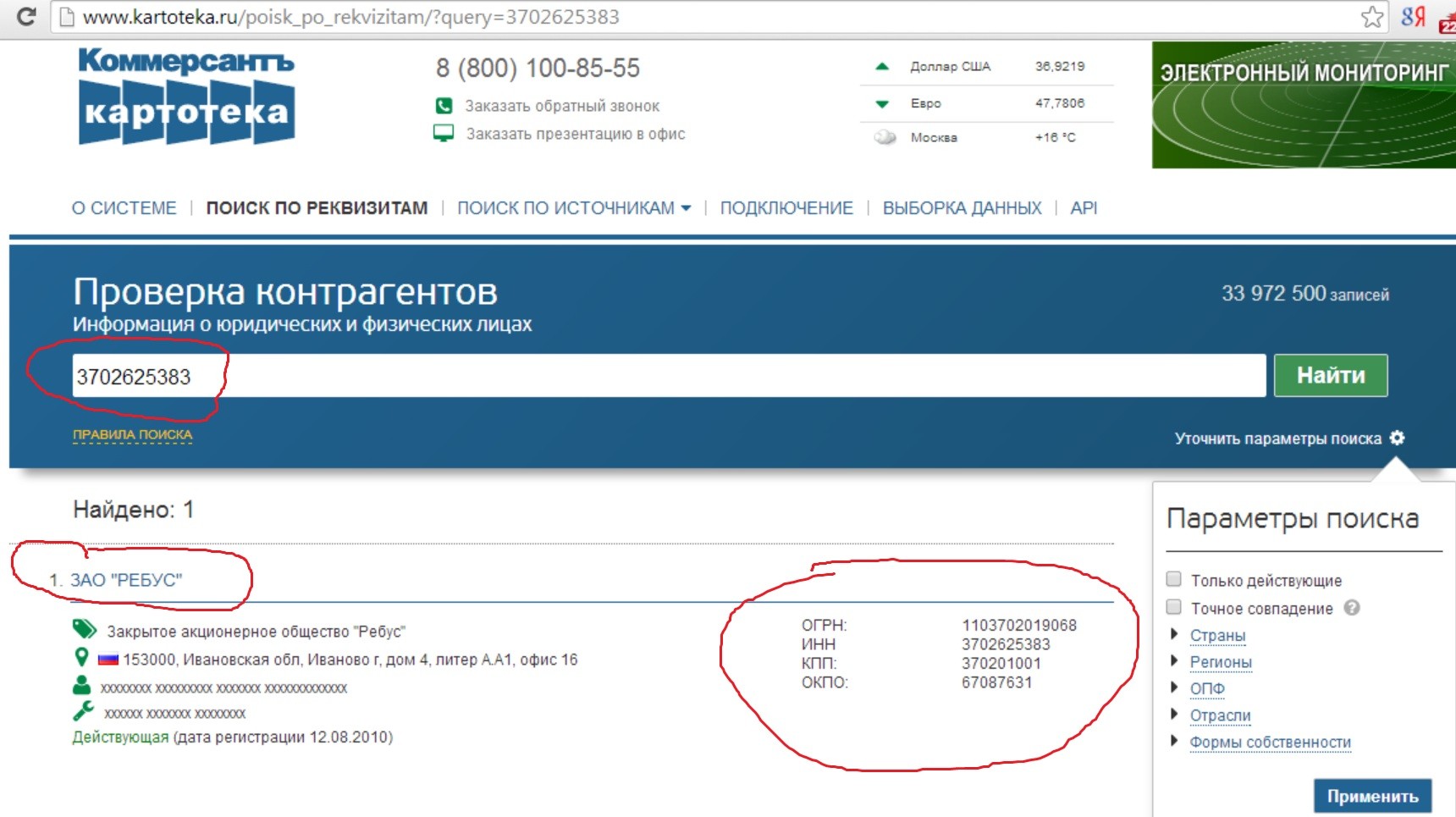
Task: Click the 33 972 500 записей counter
Action: point(1304,294)
